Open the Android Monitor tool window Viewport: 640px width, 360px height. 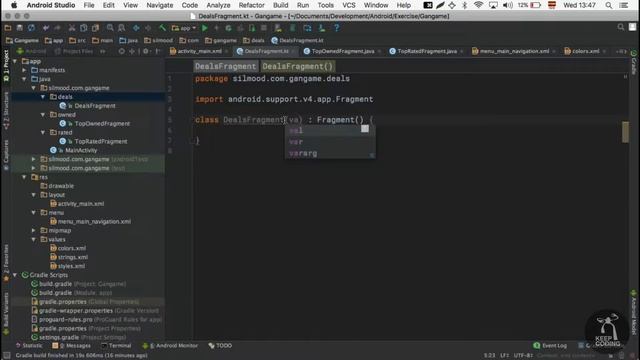(x=170, y=346)
